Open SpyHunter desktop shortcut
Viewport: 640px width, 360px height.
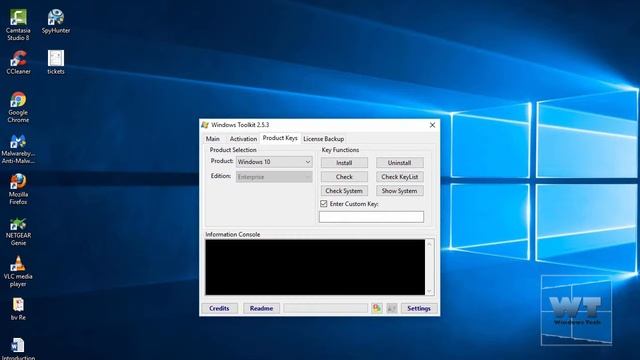(x=56, y=21)
